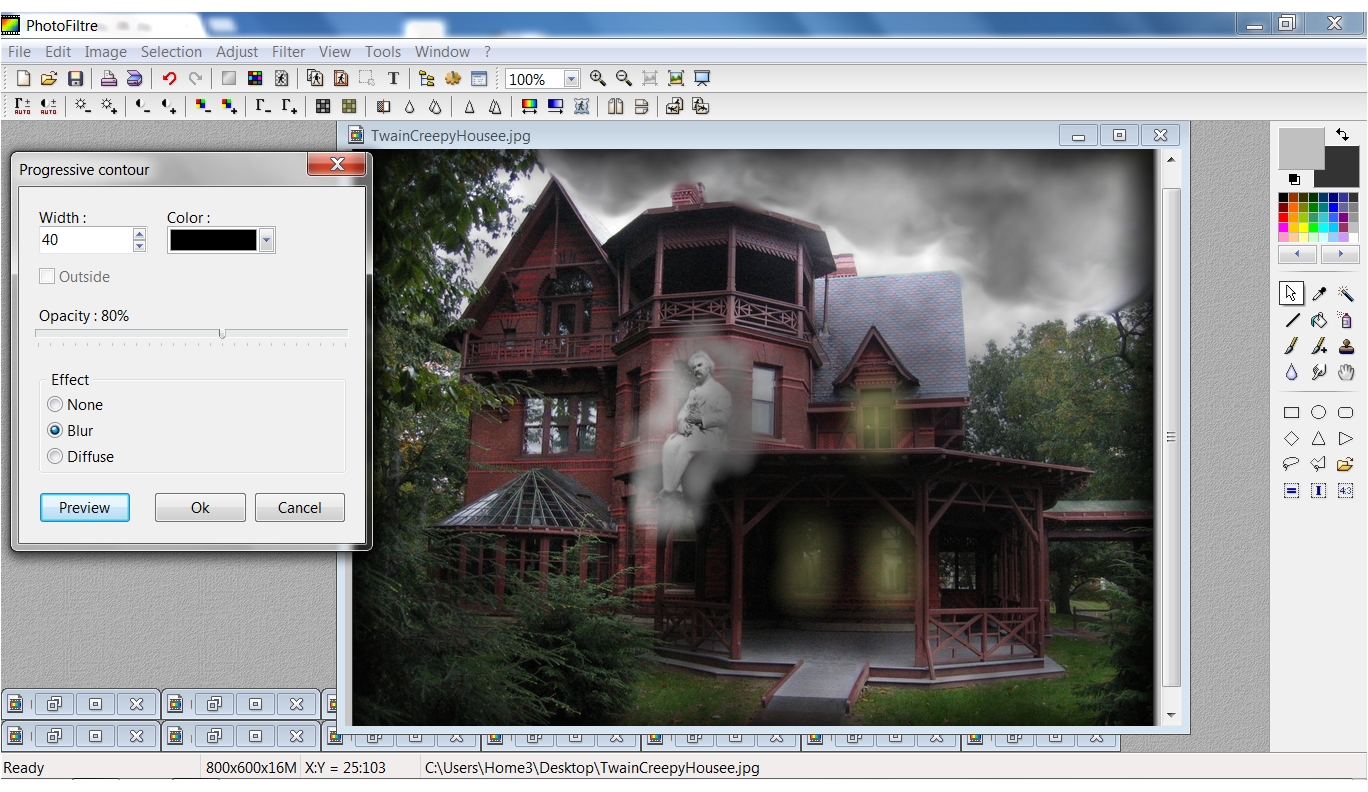Screen dimensions: 1368x792
Task: Click the Preview button
Action: [85, 508]
